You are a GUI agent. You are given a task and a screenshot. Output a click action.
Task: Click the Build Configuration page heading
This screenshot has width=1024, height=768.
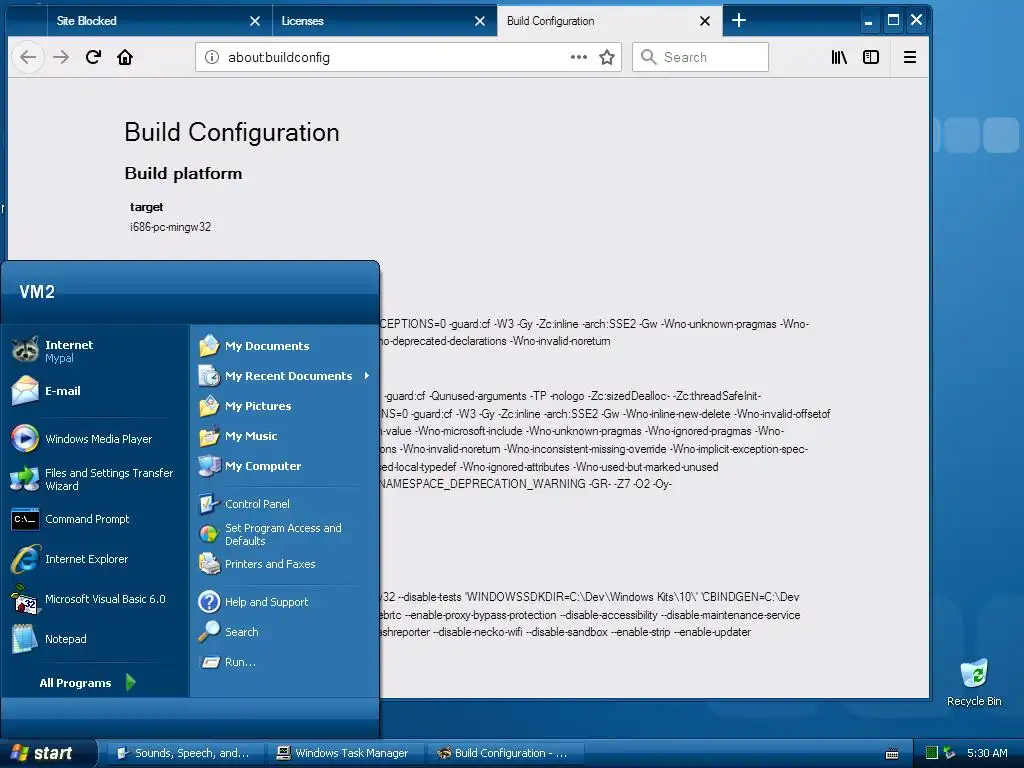tap(232, 133)
